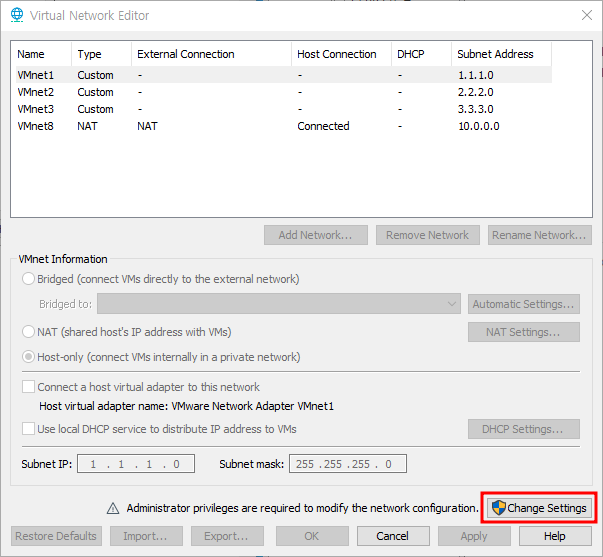The height and width of the screenshot is (557, 603).
Task: Click the Subnet mask field
Action: pos(348,464)
